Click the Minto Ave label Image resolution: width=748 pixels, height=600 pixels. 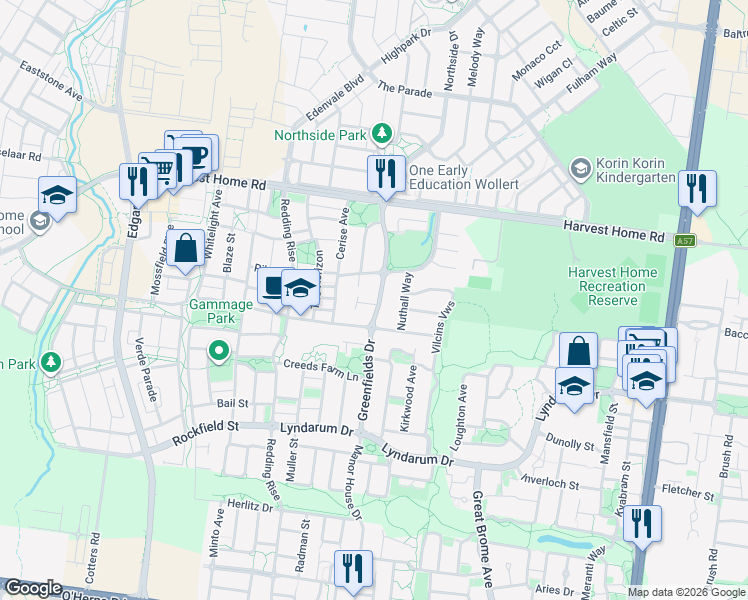(x=216, y=533)
